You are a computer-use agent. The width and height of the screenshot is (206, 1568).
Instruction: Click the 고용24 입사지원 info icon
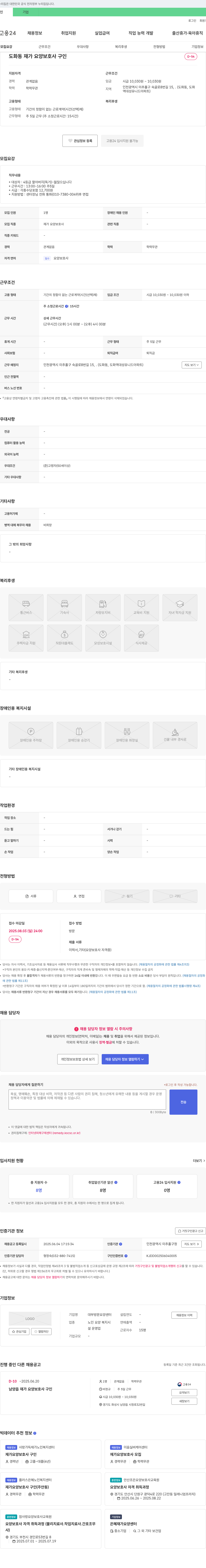pos(179,1182)
